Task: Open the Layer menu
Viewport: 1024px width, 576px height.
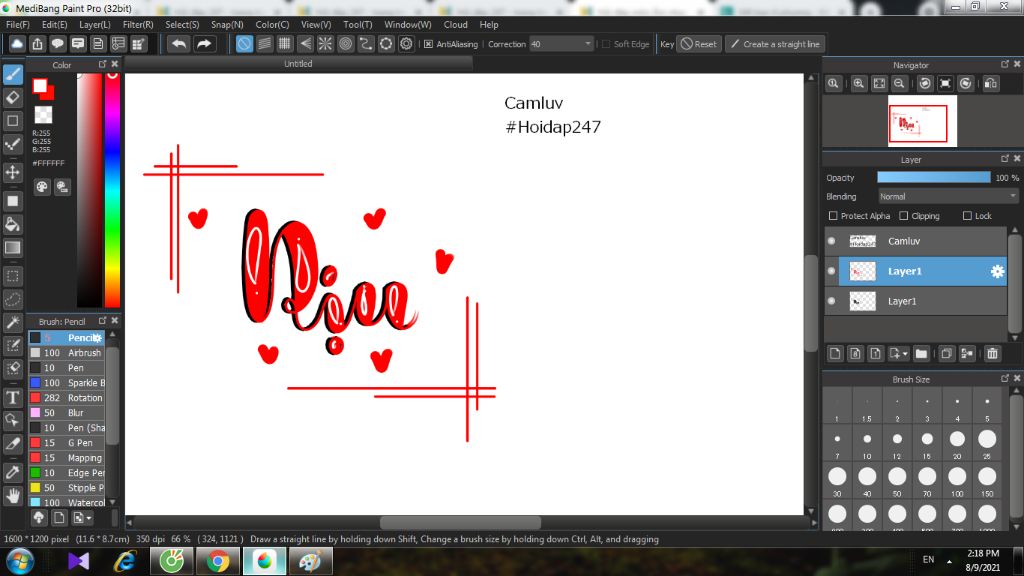Action: [95, 25]
